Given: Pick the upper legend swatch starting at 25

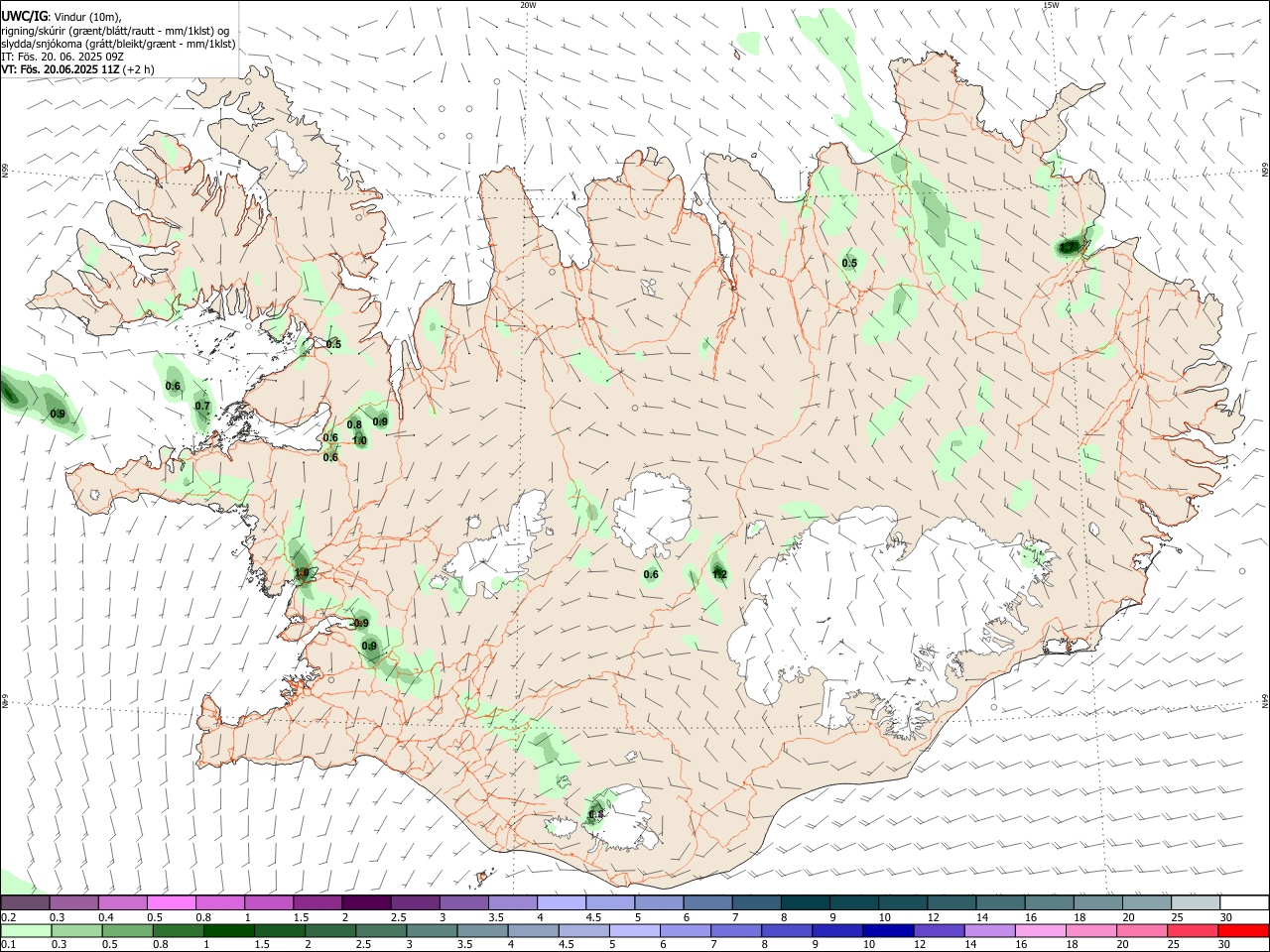Looking at the screenshot, I should (1195, 903).
